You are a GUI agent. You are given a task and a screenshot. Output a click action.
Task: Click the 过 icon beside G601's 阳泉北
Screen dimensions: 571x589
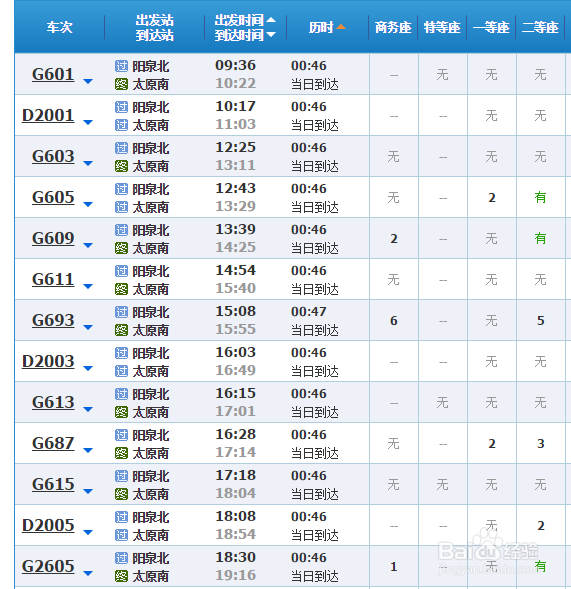121,66
